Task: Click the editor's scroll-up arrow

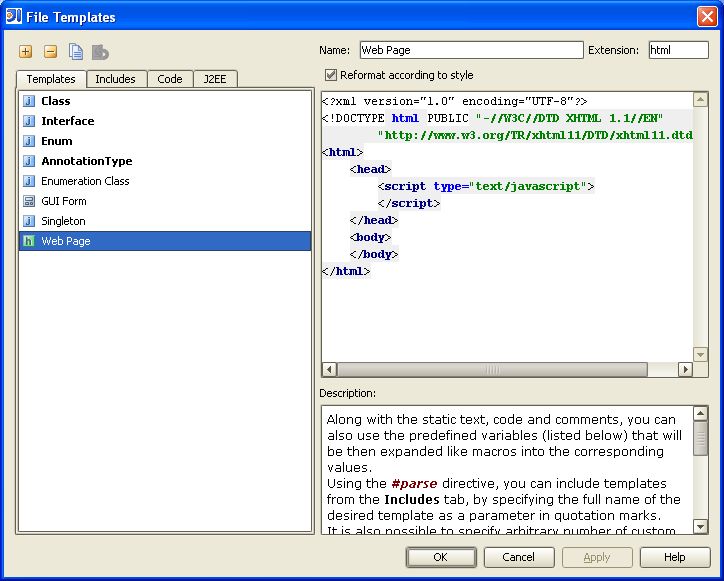Action: 700,99
